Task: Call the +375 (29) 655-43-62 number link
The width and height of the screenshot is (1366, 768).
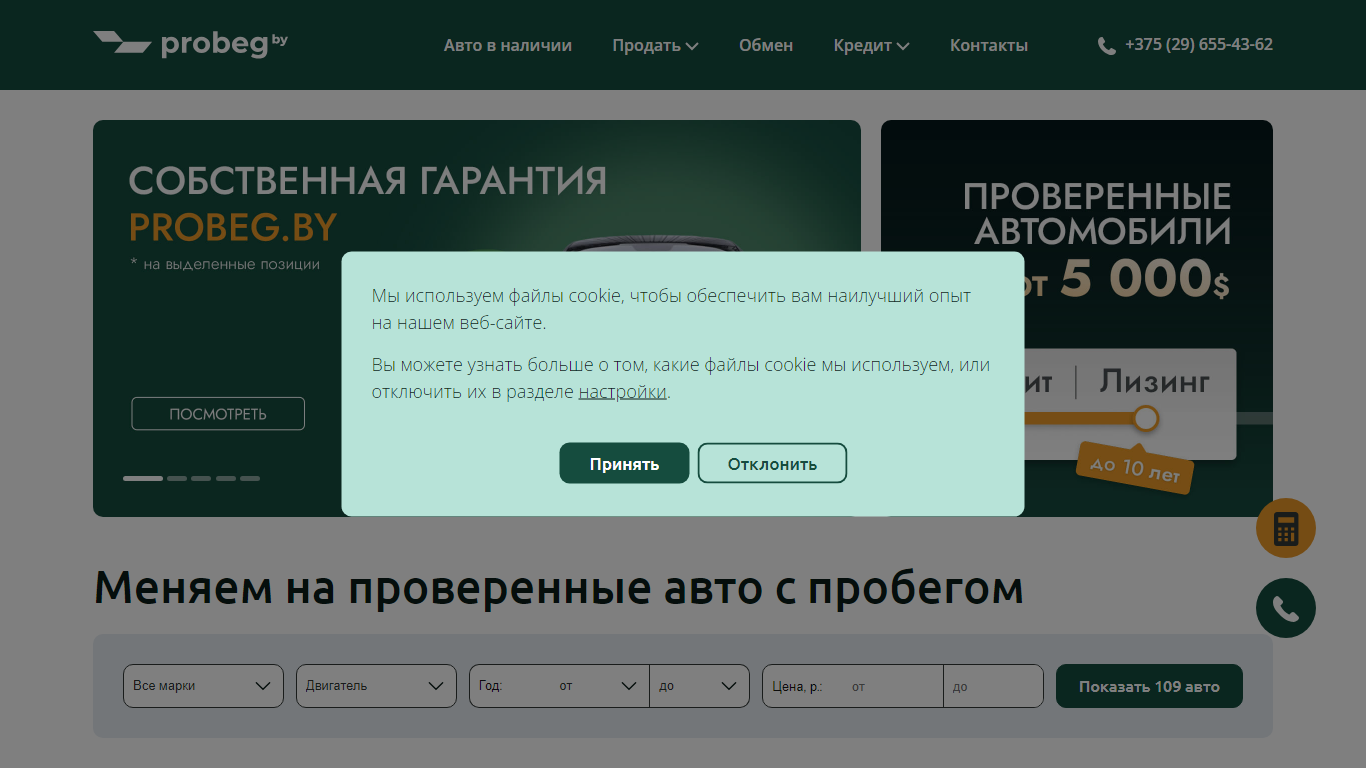Action: [1199, 44]
